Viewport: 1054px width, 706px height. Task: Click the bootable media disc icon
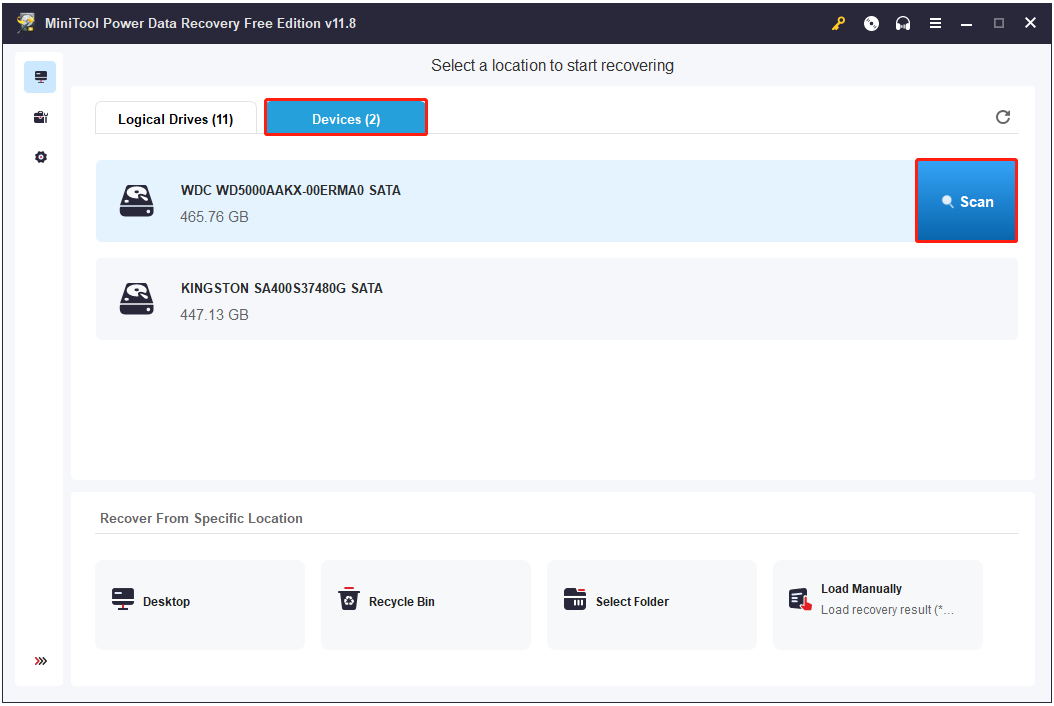click(871, 24)
